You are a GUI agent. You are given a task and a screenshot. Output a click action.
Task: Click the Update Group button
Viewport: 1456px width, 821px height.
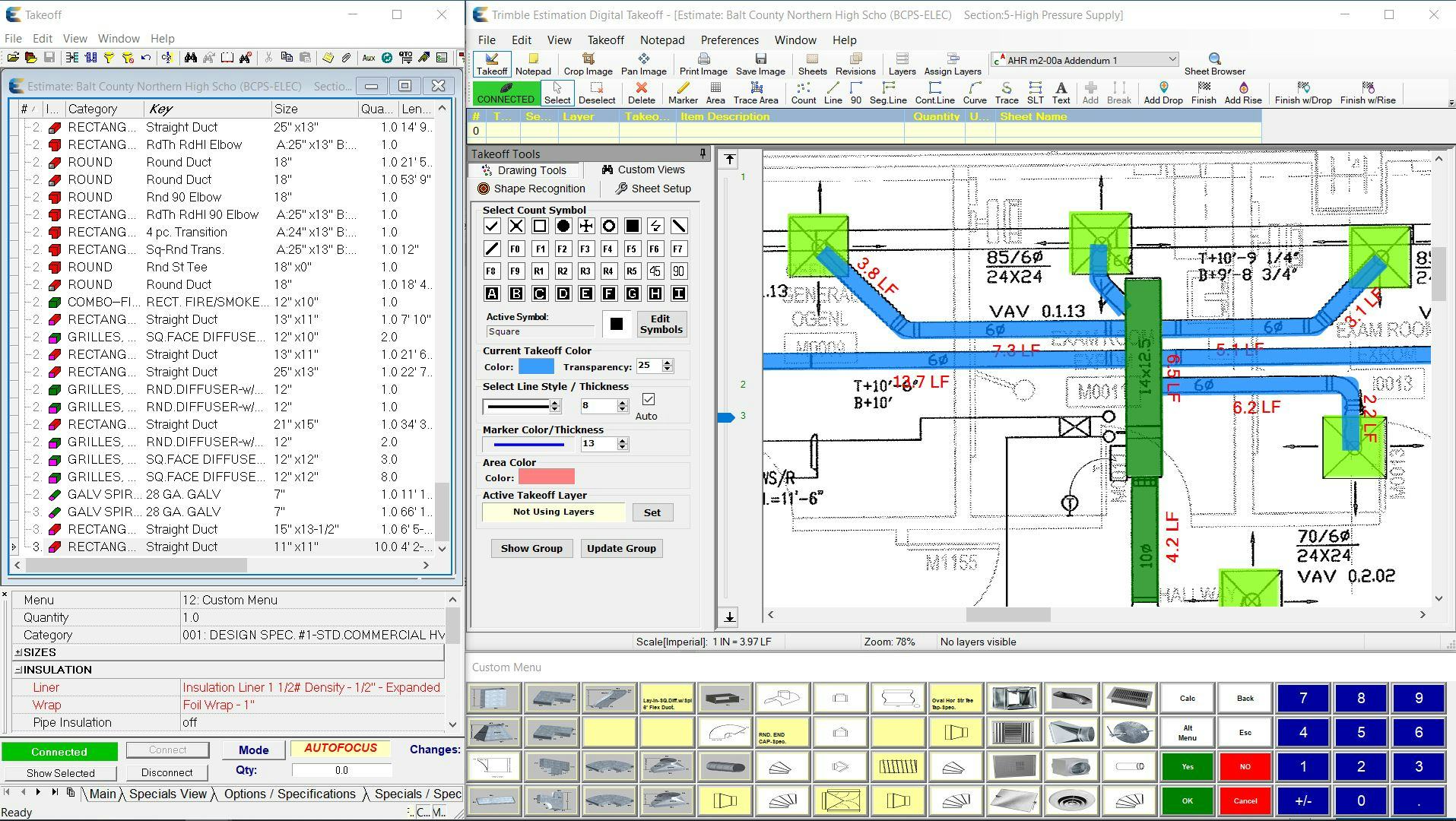pyautogui.click(x=620, y=548)
